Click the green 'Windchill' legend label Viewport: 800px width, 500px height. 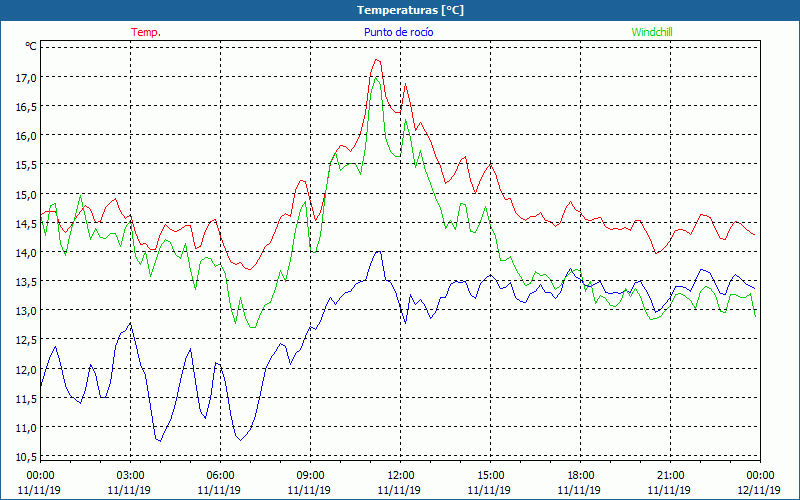pyautogui.click(x=652, y=32)
